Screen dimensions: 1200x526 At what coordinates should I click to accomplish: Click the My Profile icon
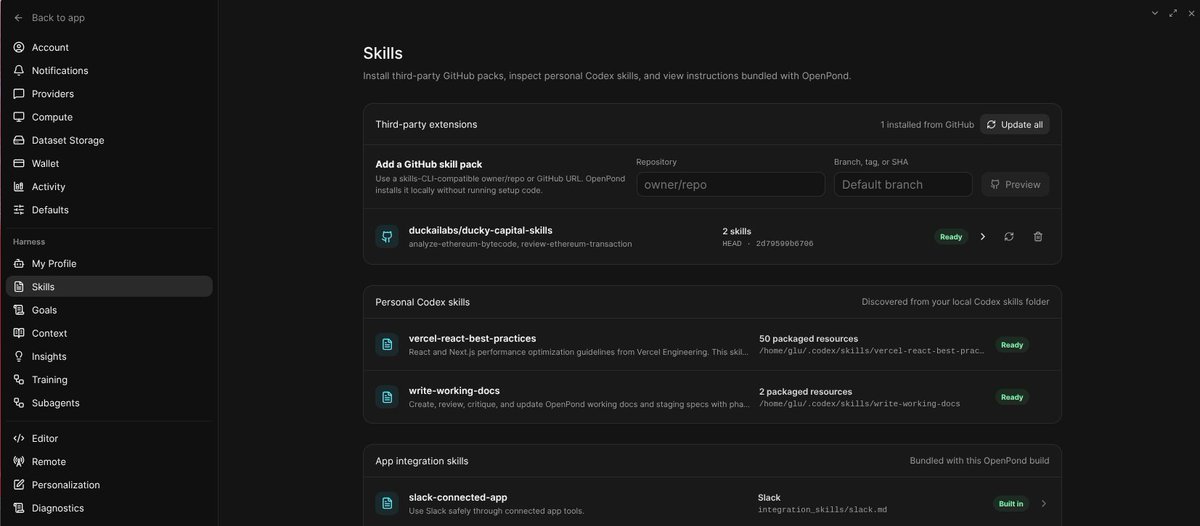tap(19, 264)
